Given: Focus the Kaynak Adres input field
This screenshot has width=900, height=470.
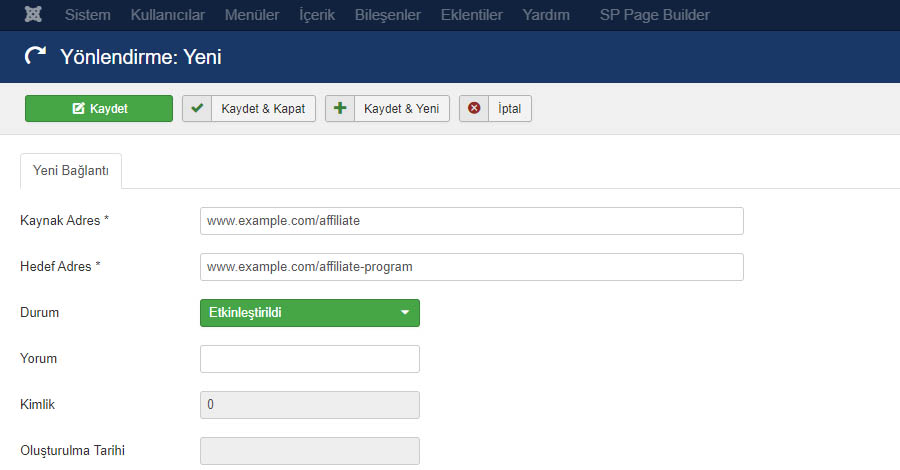Looking at the screenshot, I should pos(472,221).
